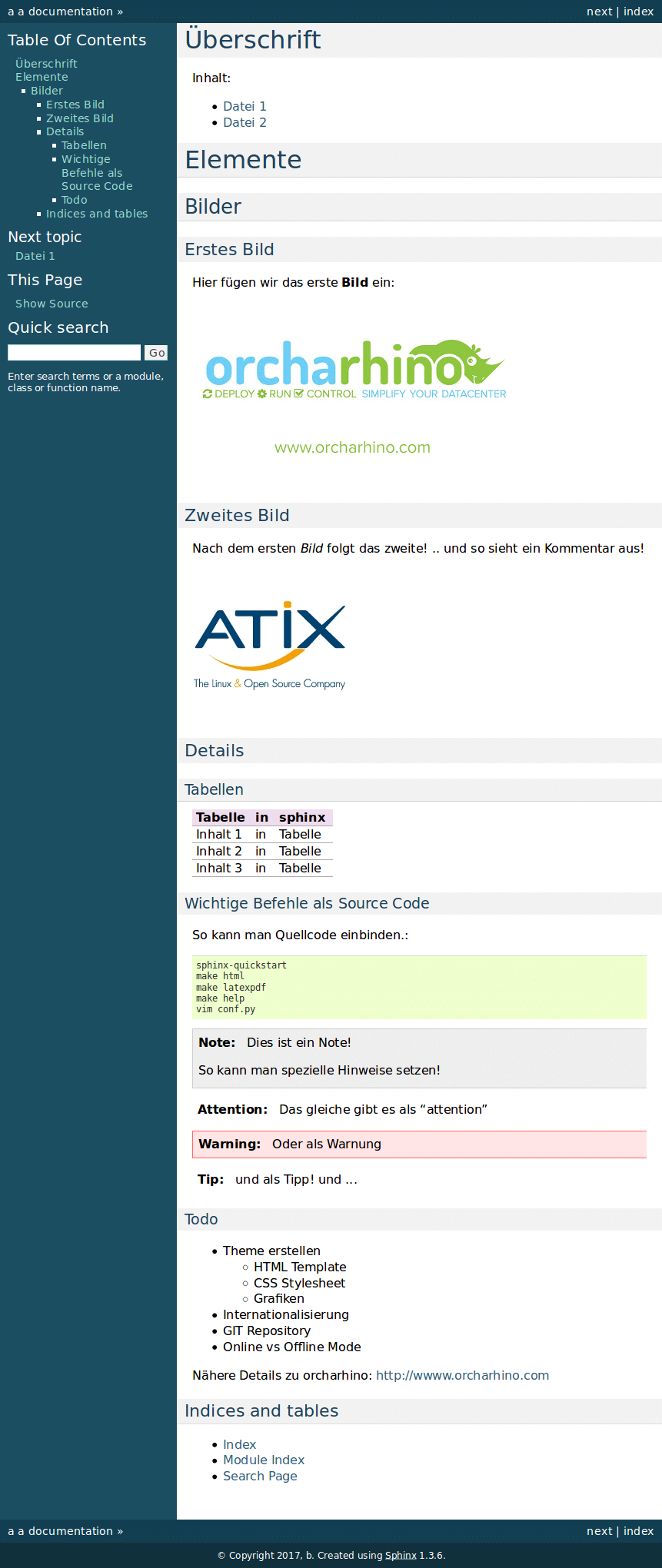Open 'Index' link under Indices and tables
This screenshot has height=1568, width=662.
coord(239,1444)
